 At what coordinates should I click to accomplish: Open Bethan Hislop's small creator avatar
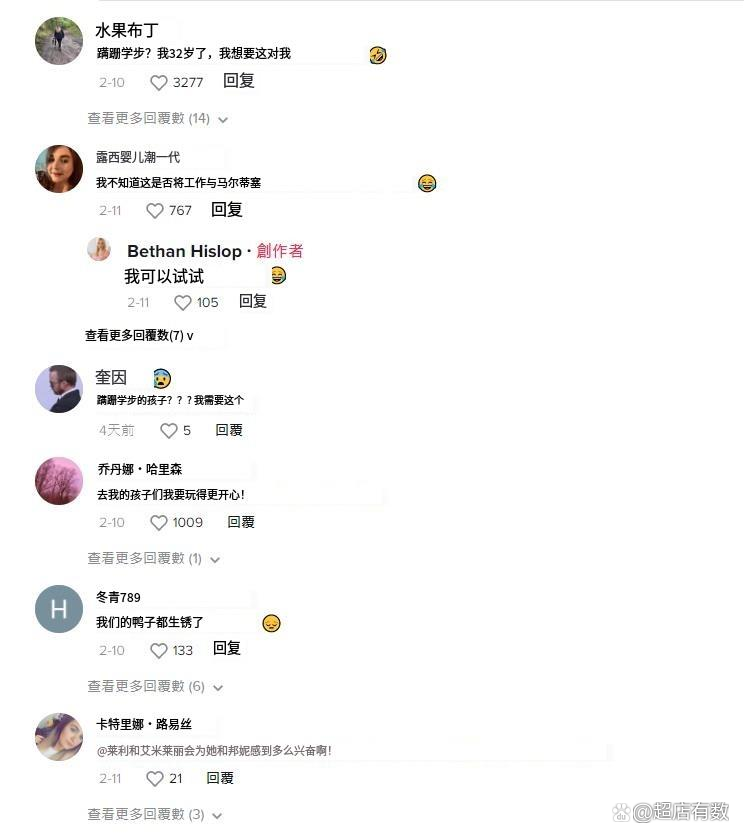click(99, 249)
